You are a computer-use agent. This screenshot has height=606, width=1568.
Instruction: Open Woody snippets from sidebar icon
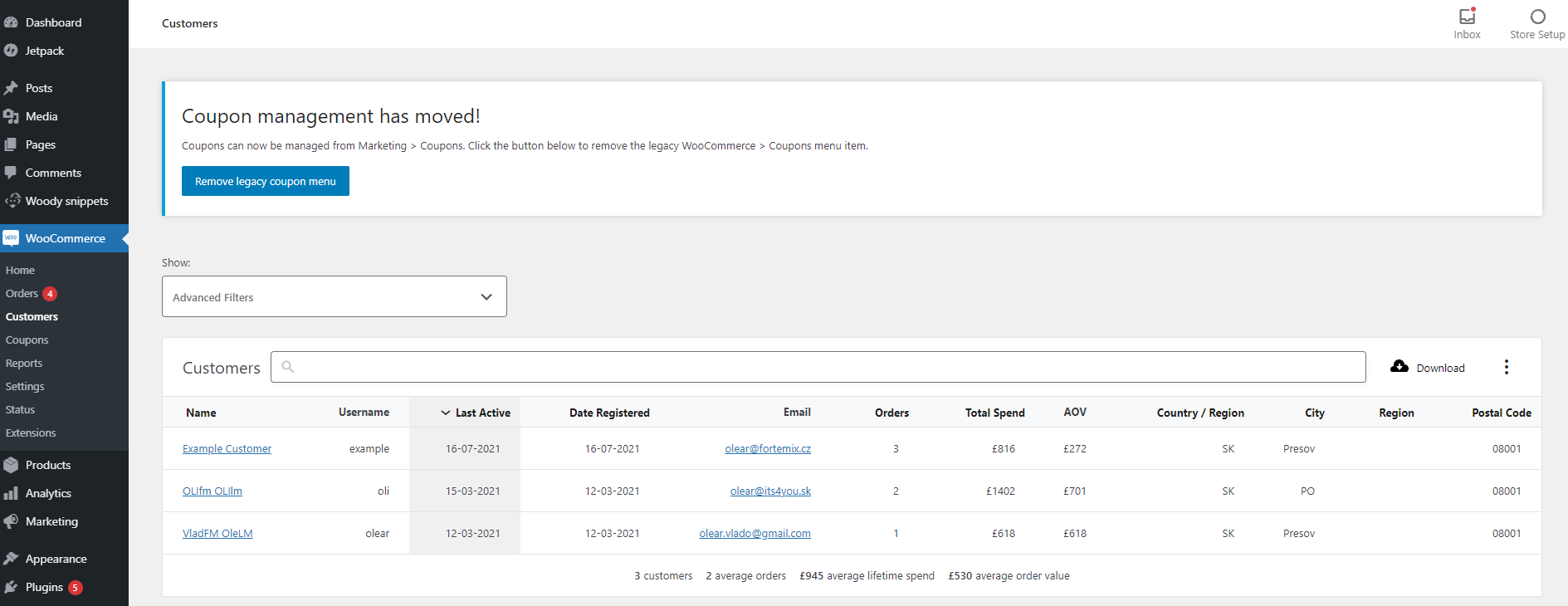coord(12,201)
